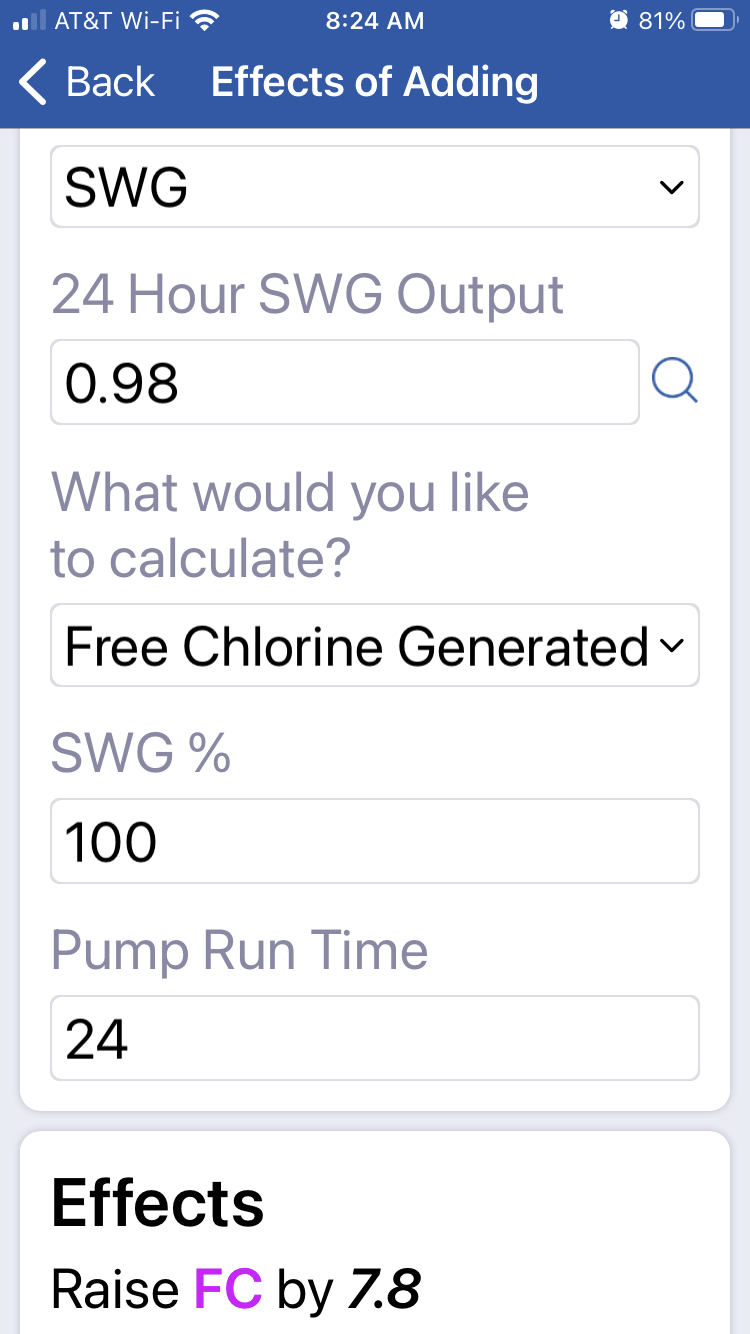This screenshot has width=750, height=1334.
Task: Edit the 24 Hour SWG Output field
Action: pyautogui.click(x=345, y=382)
